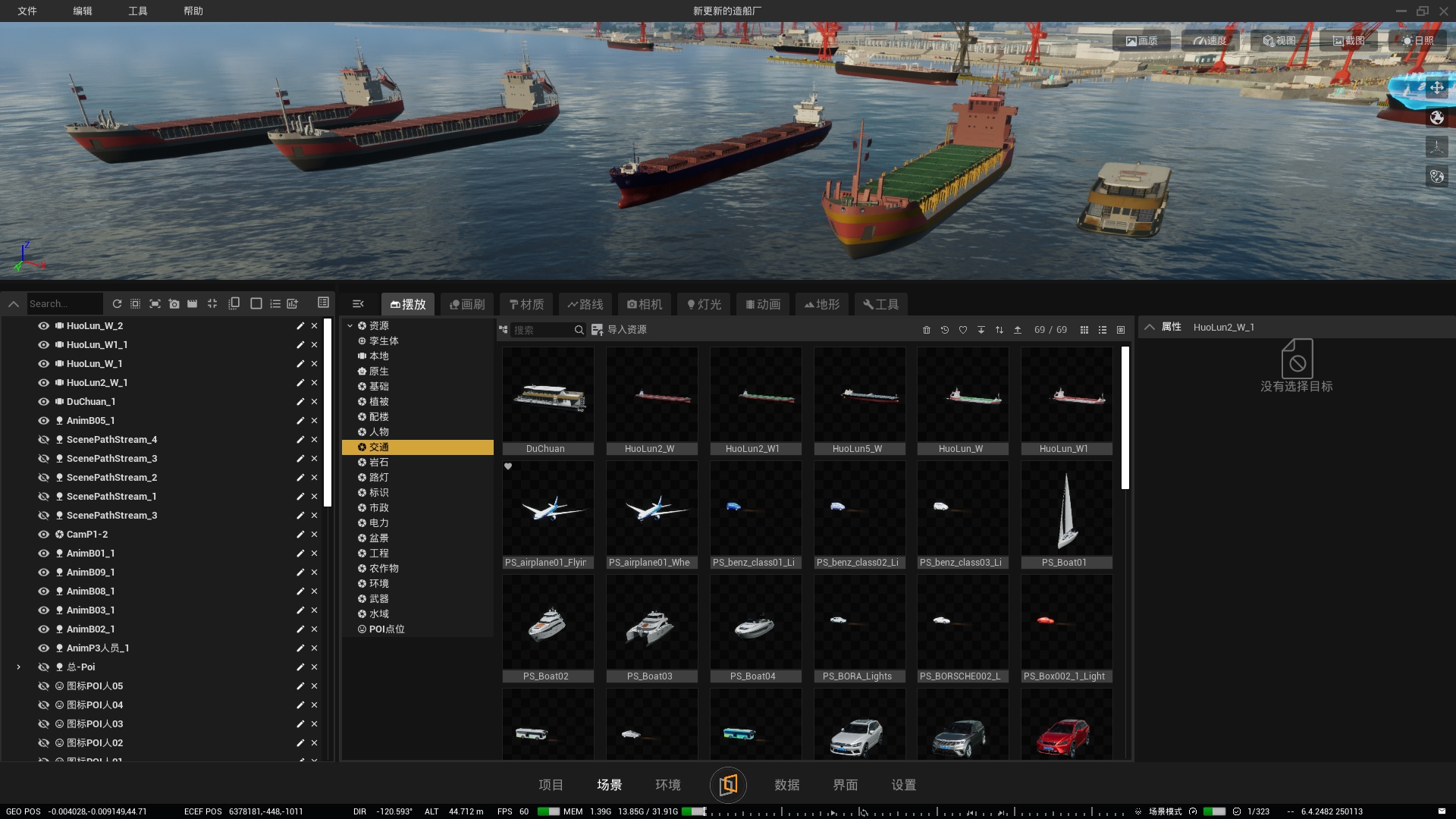Click the heart favorites filter icon

963,330
